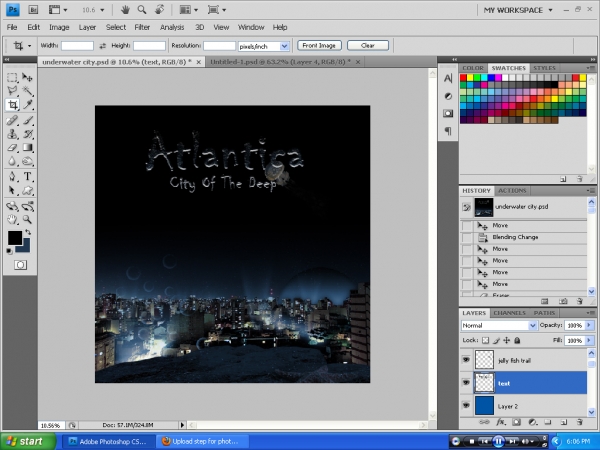Select the Crop tool in toolbox

pos(12,104)
